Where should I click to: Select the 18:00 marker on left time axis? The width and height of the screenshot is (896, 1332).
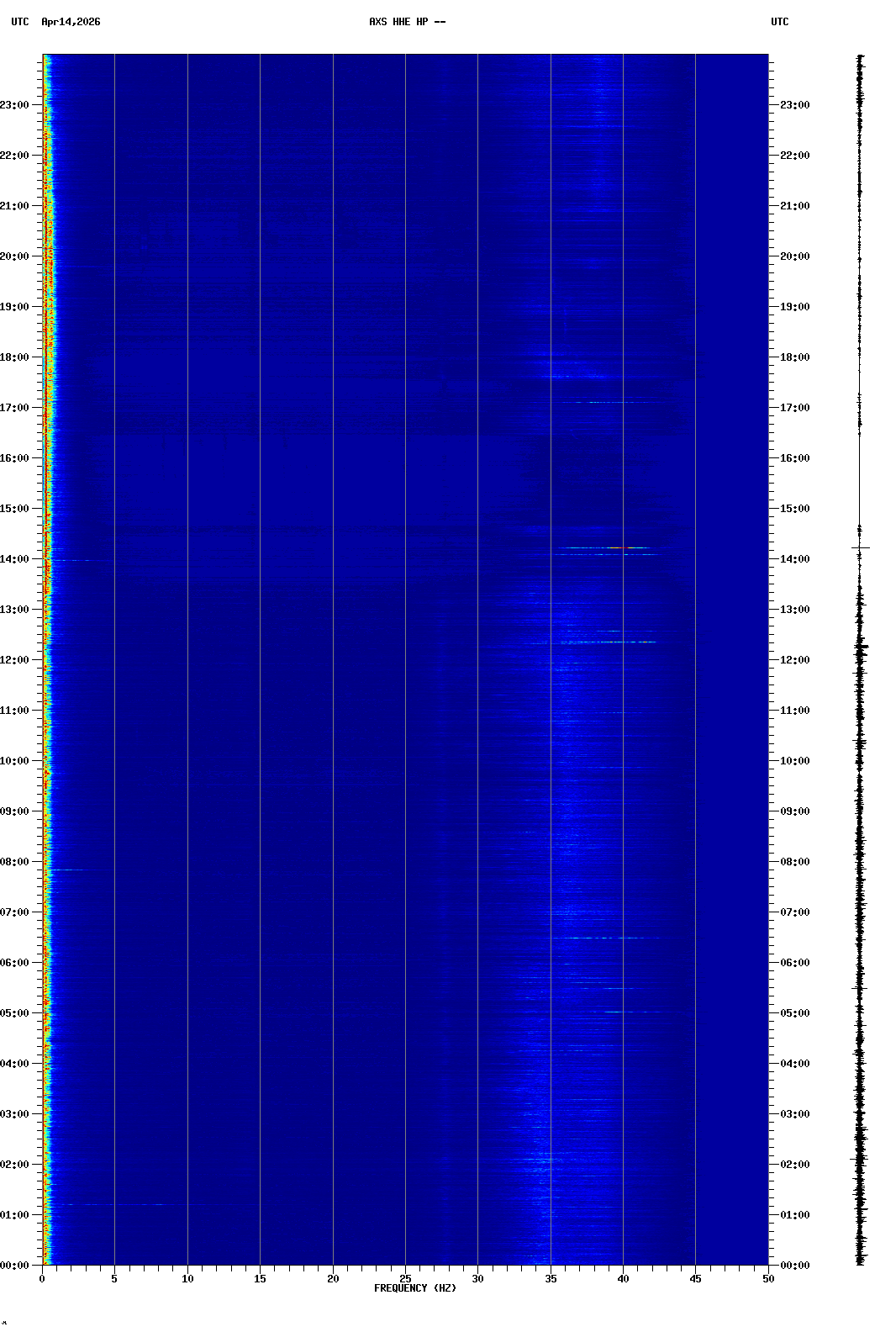coord(16,357)
